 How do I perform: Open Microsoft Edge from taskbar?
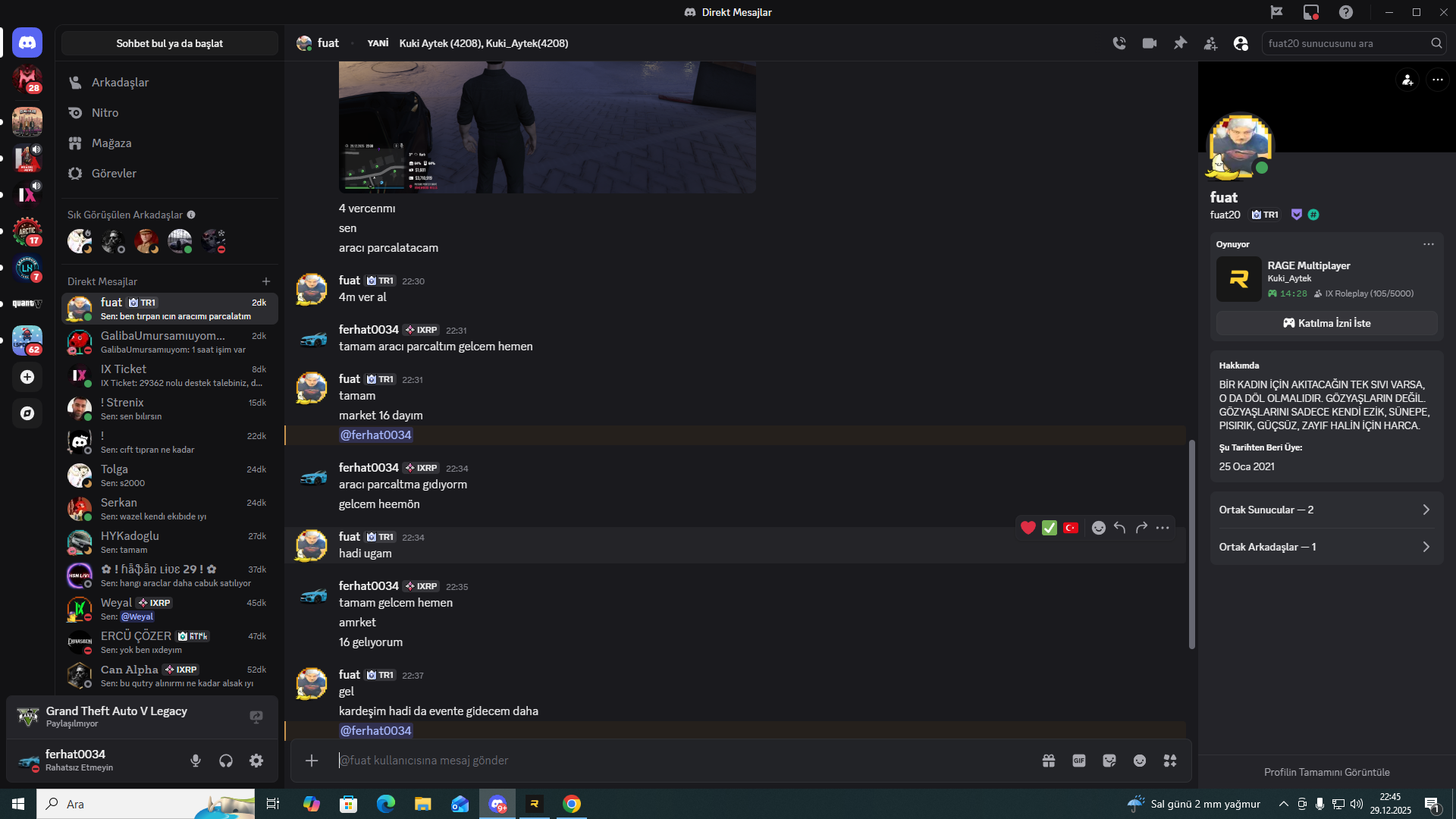[x=386, y=804]
